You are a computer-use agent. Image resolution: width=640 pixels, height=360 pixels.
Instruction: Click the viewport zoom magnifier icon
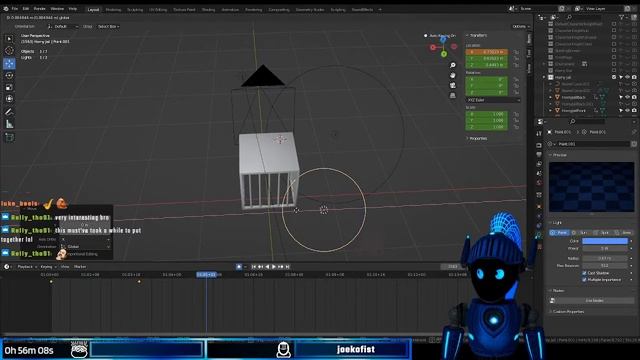tap(453, 65)
